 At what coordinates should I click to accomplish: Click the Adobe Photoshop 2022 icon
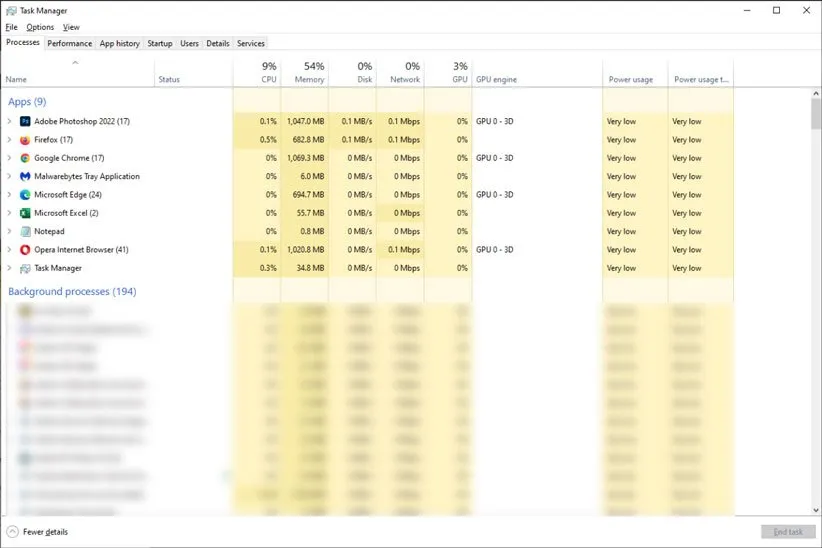pyautogui.click(x=25, y=121)
